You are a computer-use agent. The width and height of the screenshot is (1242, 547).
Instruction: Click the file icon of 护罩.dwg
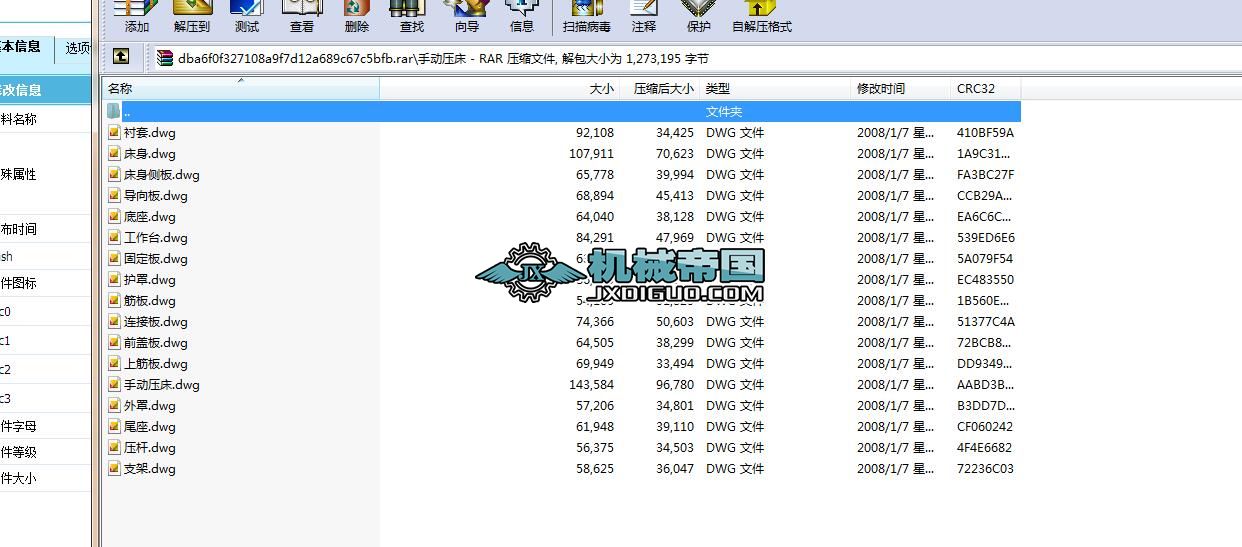pos(114,279)
